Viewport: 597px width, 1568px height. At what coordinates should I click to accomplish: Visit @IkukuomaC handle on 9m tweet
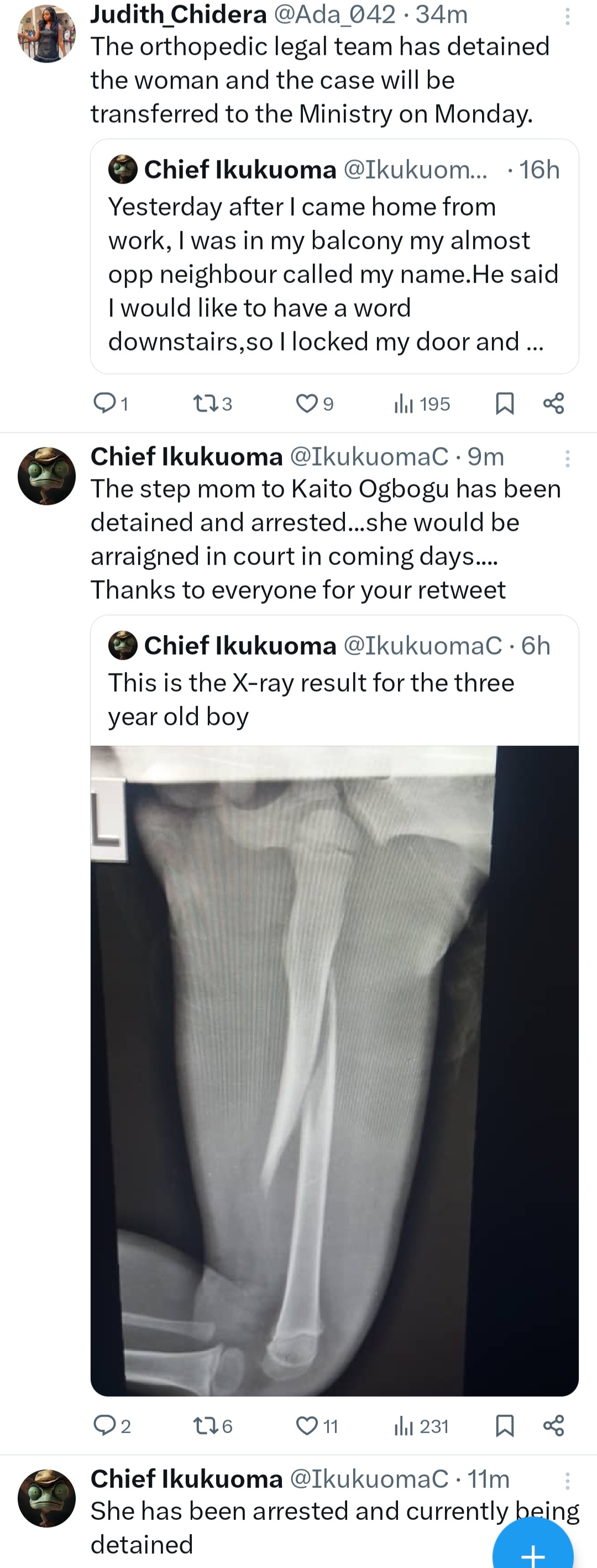[369, 457]
